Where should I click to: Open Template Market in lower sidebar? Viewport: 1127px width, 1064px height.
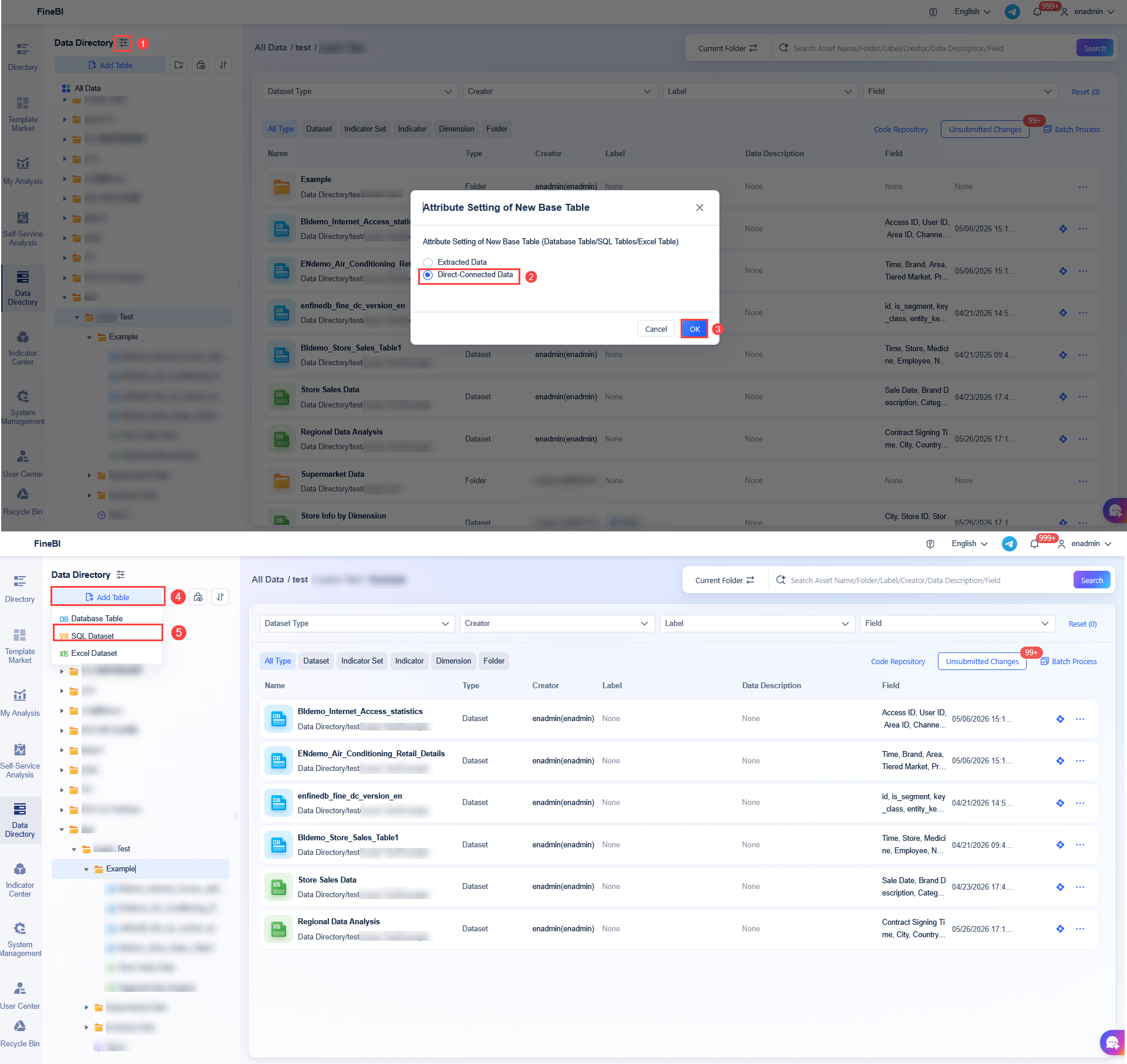pyautogui.click(x=20, y=646)
